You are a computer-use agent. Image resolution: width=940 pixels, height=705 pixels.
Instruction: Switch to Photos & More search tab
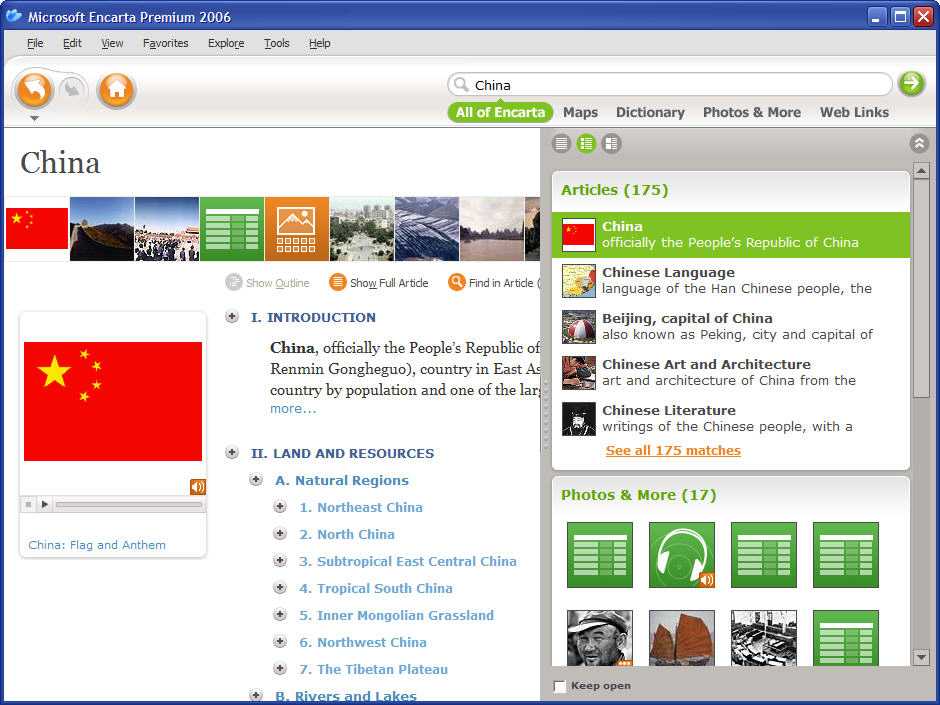pyautogui.click(x=752, y=112)
